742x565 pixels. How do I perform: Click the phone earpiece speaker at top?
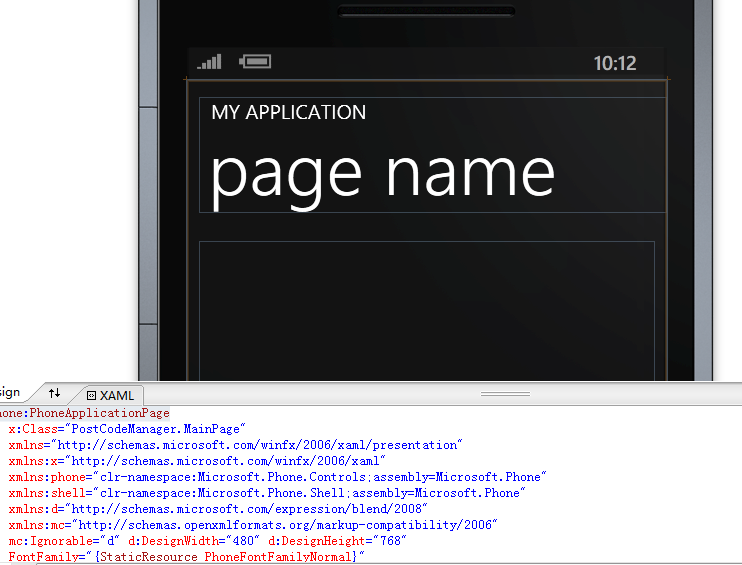pyautogui.click(x=427, y=12)
